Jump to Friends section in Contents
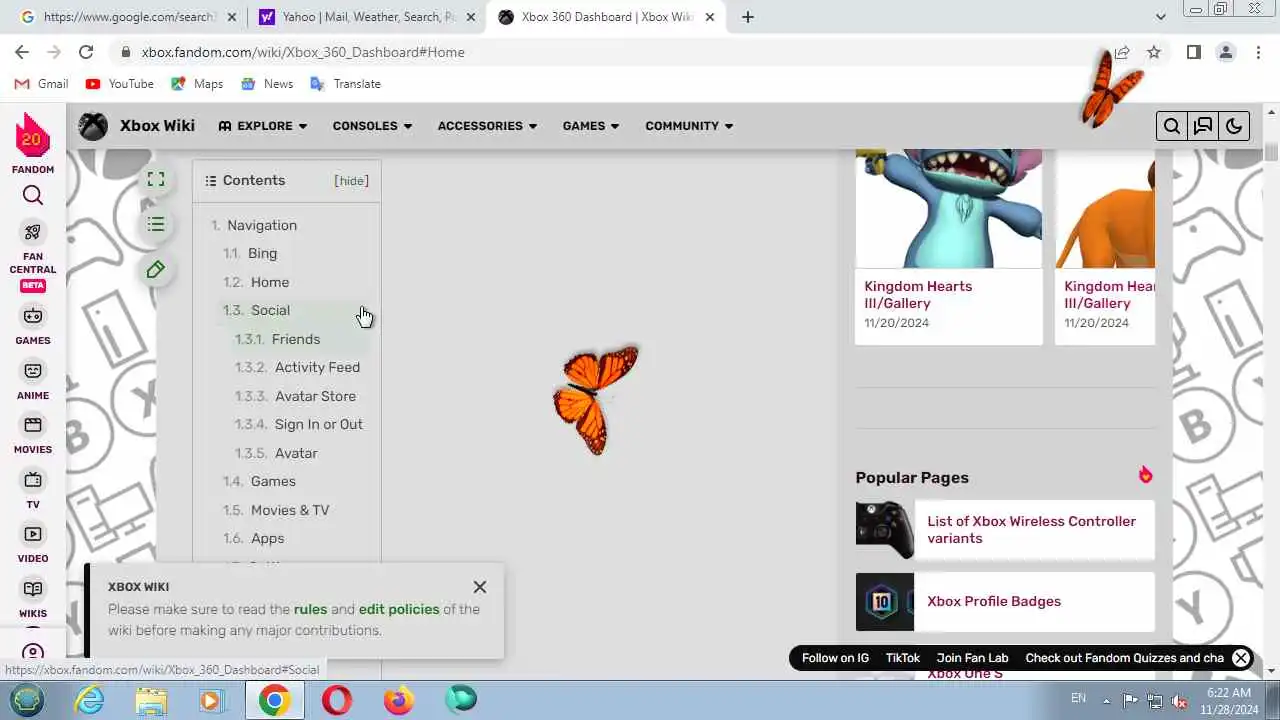This screenshot has height=720, width=1280. (296, 339)
